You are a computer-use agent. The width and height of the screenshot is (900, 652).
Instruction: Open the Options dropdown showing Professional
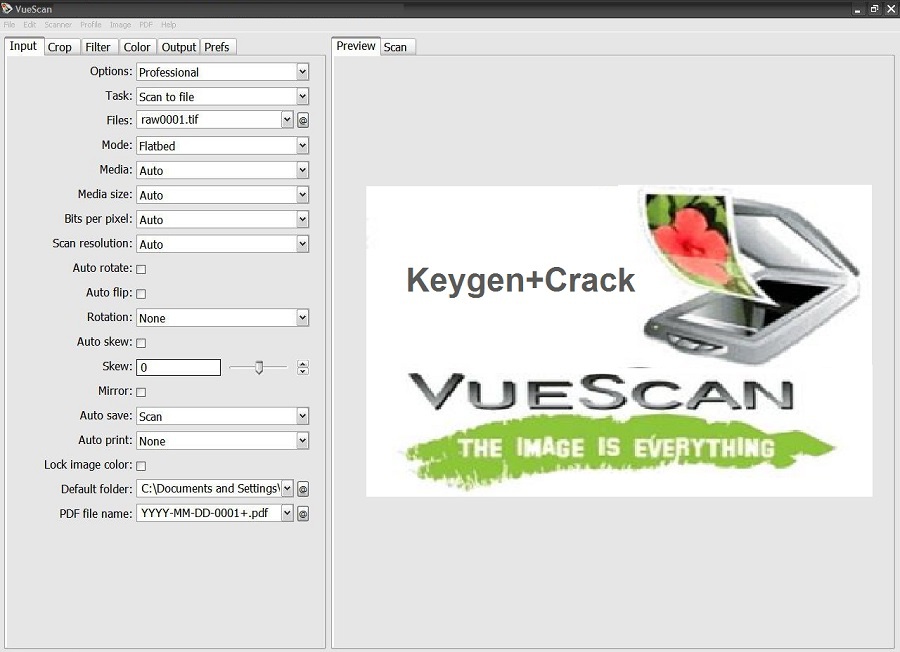coord(223,72)
